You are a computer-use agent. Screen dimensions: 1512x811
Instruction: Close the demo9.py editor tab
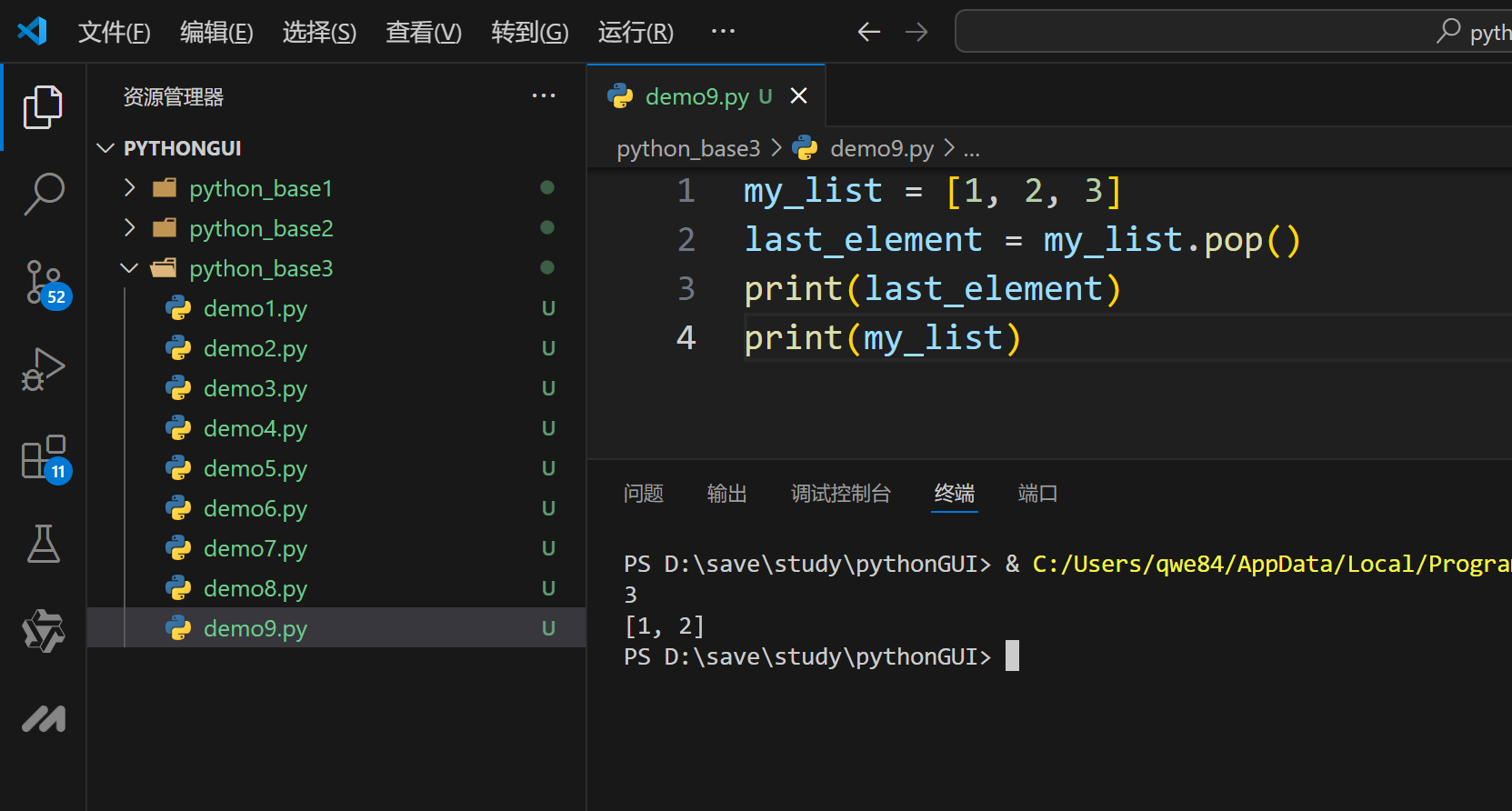(798, 95)
